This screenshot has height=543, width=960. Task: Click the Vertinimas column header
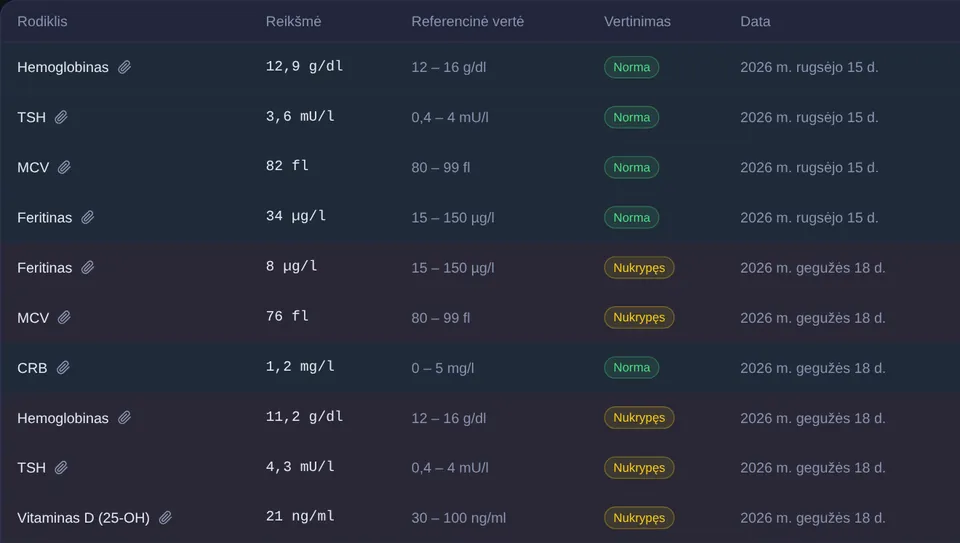click(637, 21)
